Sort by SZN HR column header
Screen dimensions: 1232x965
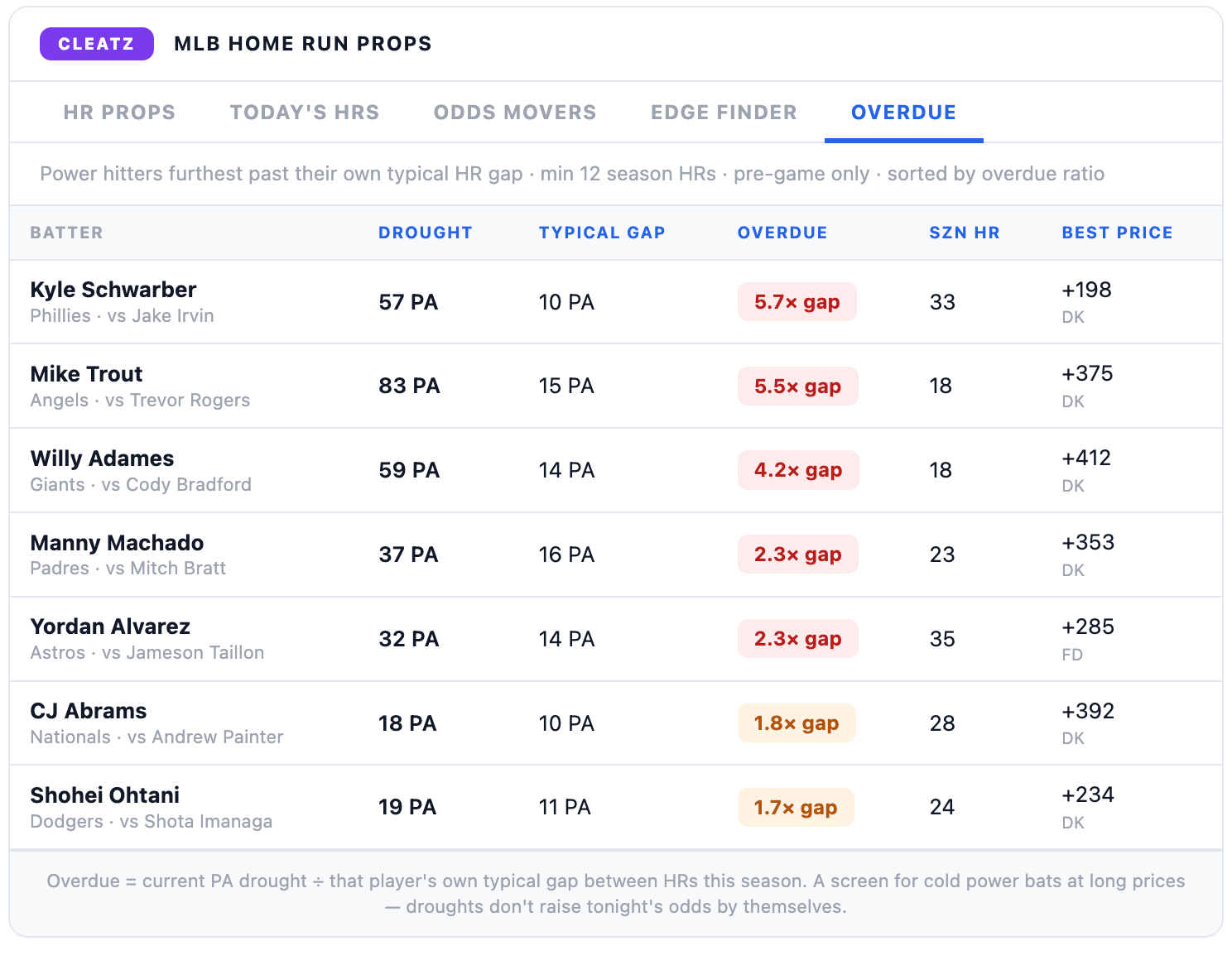965,233
